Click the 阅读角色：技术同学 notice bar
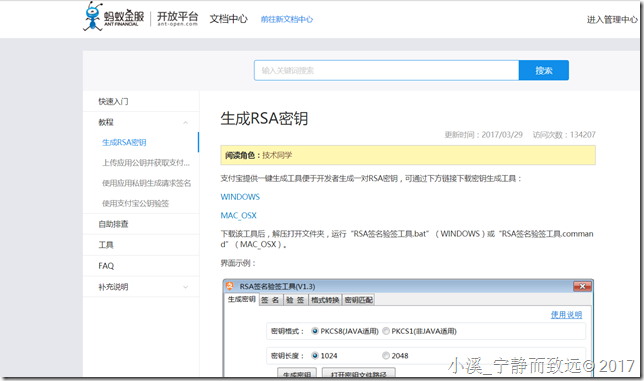 pos(408,155)
